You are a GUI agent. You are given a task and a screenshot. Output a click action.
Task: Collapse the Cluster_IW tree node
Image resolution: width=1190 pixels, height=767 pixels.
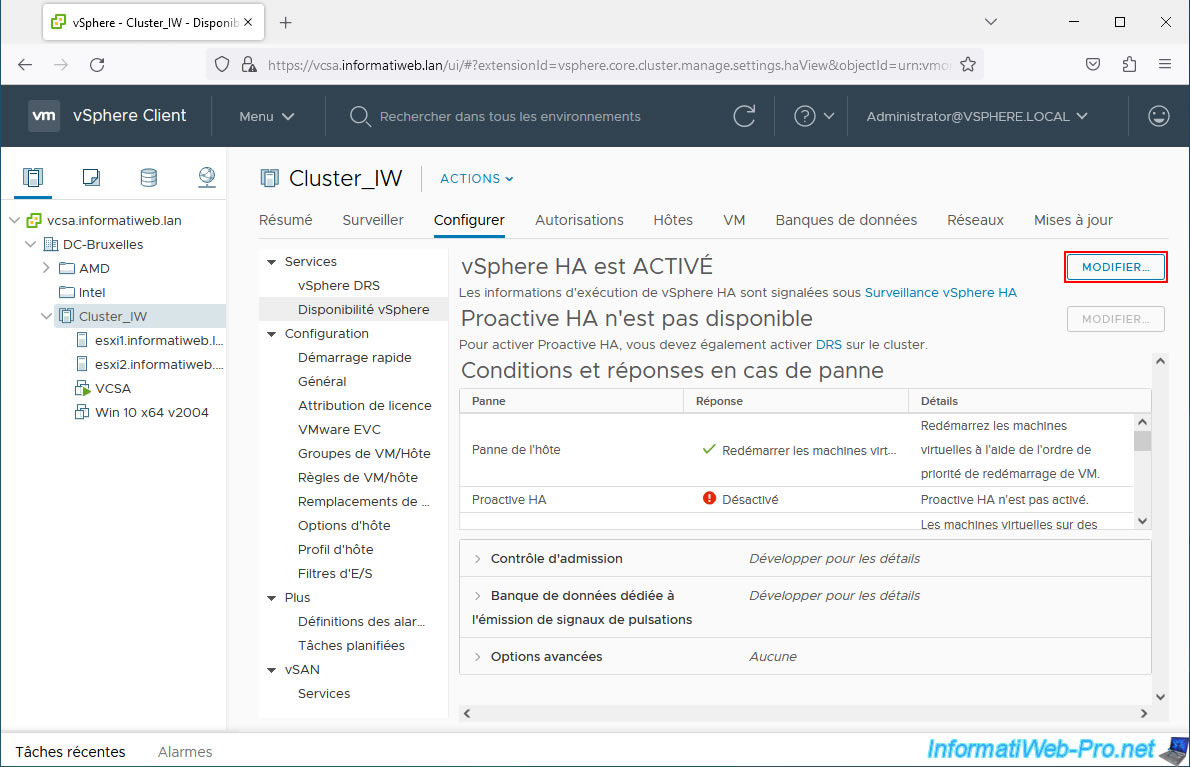46,316
